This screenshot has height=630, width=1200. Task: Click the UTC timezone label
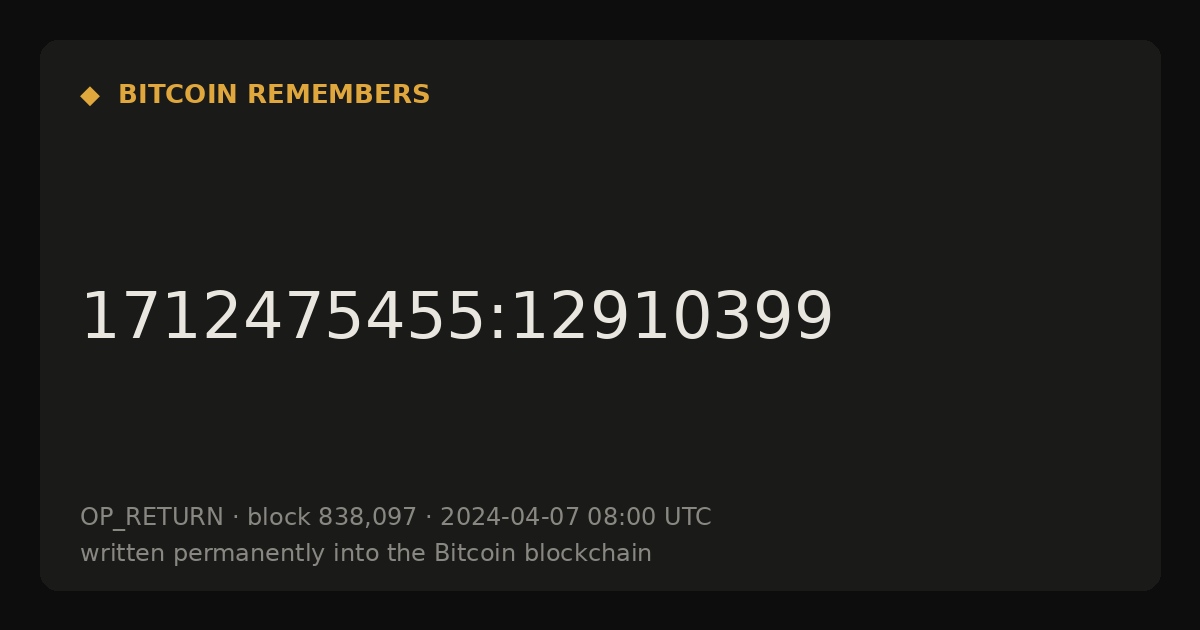click(x=688, y=517)
